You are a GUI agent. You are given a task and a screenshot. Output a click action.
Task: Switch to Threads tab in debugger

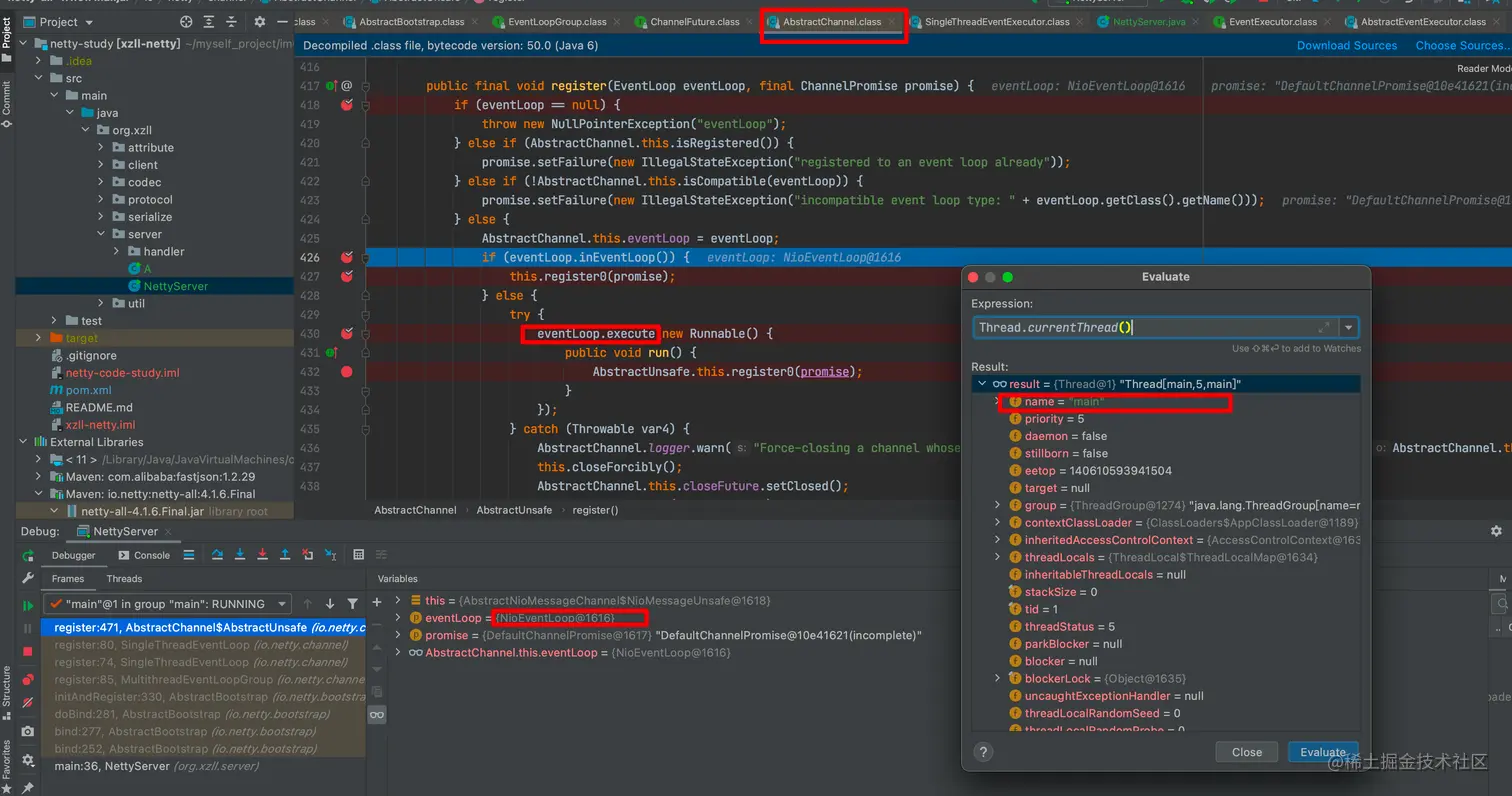coord(124,578)
